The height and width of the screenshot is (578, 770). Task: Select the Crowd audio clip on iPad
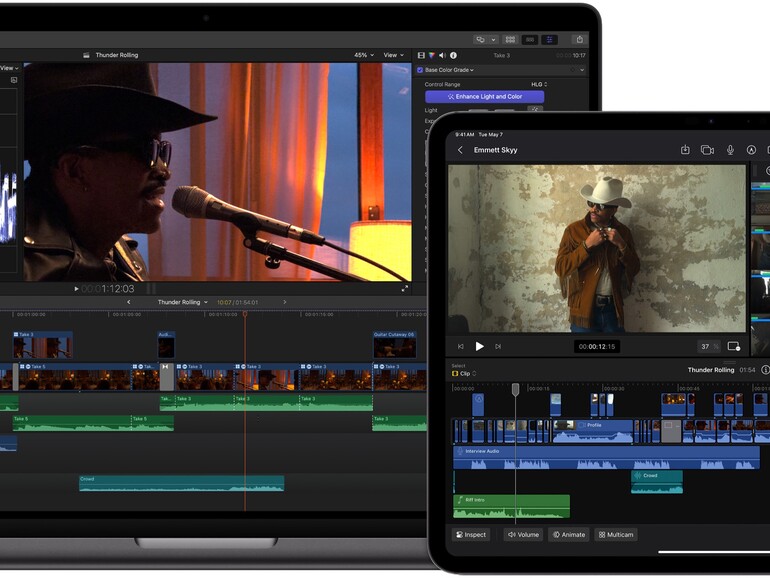657,482
